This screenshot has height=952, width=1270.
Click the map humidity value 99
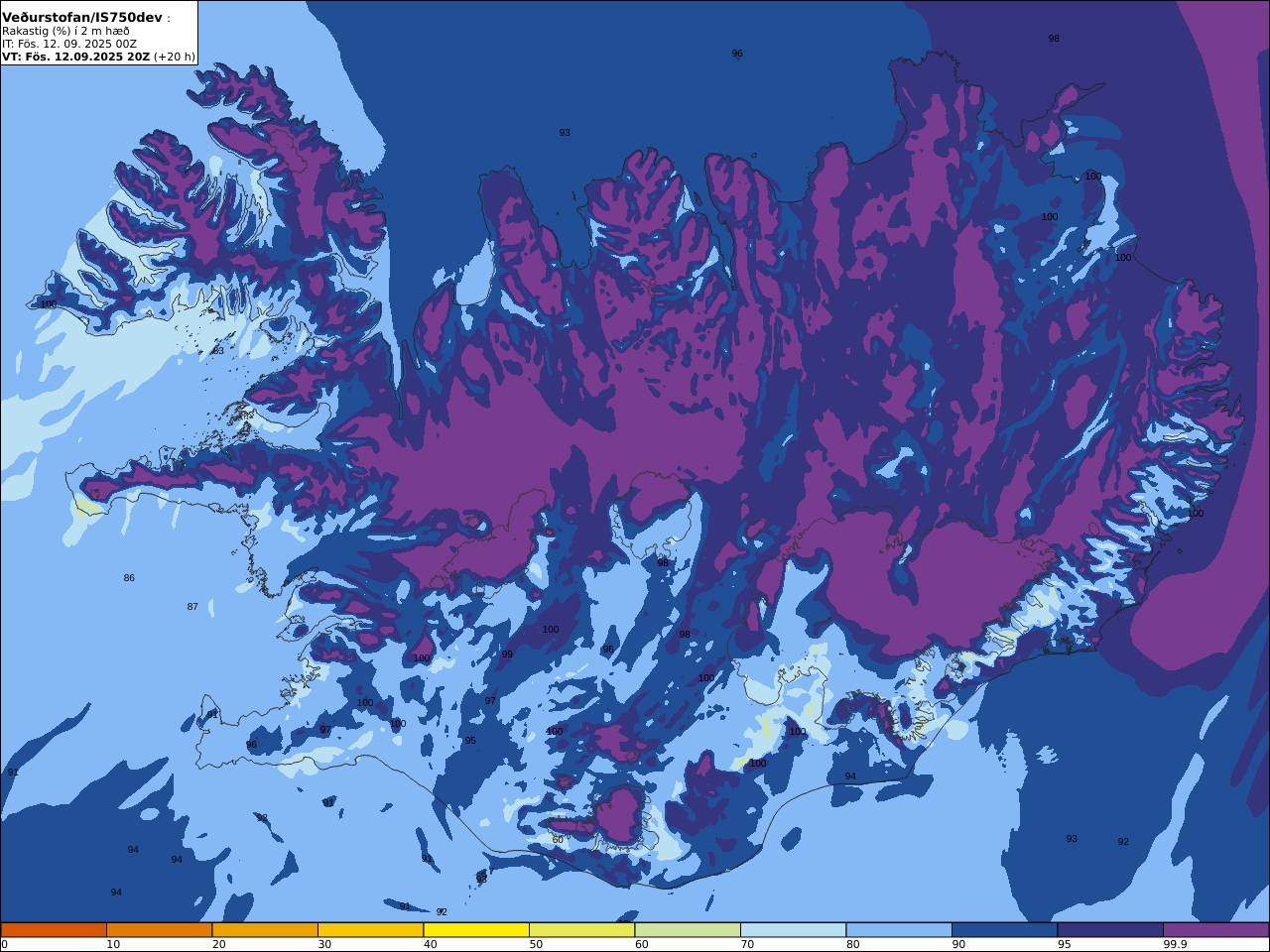507,654
